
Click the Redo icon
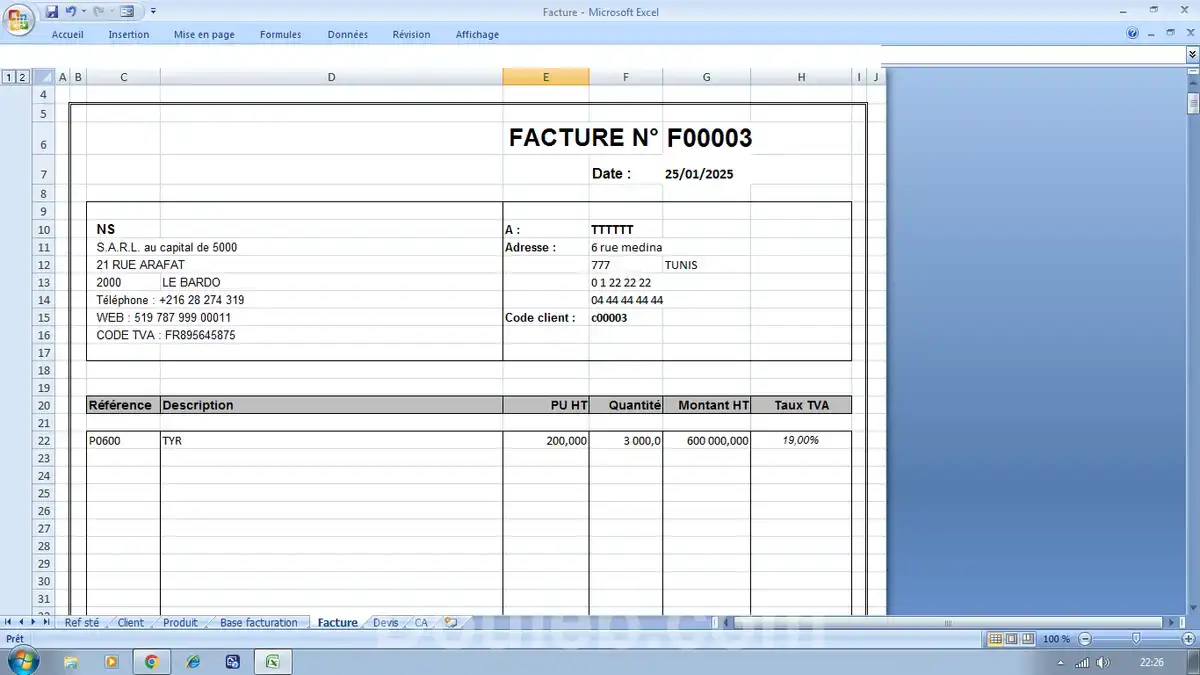pyautogui.click(x=99, y=11)
